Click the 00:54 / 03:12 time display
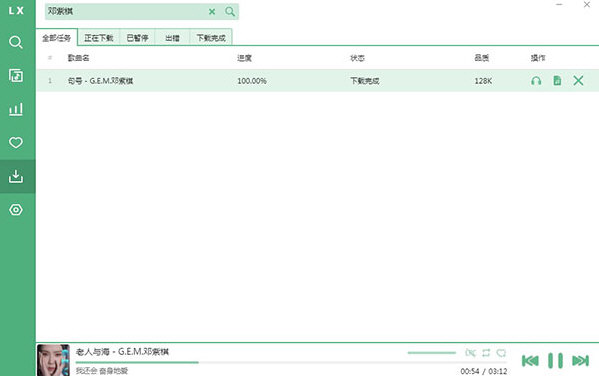 [484, 371]
